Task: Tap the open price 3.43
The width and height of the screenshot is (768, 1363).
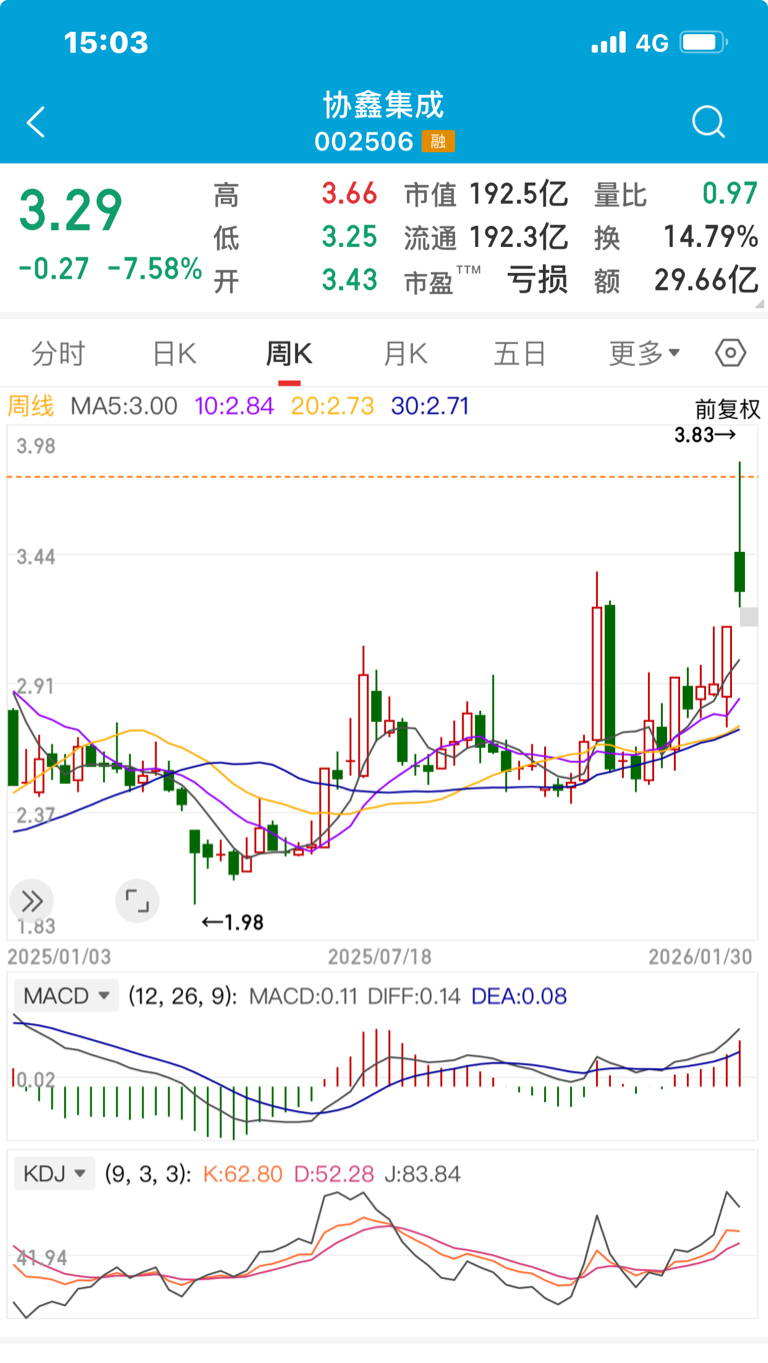Action: tap(349, 280)
